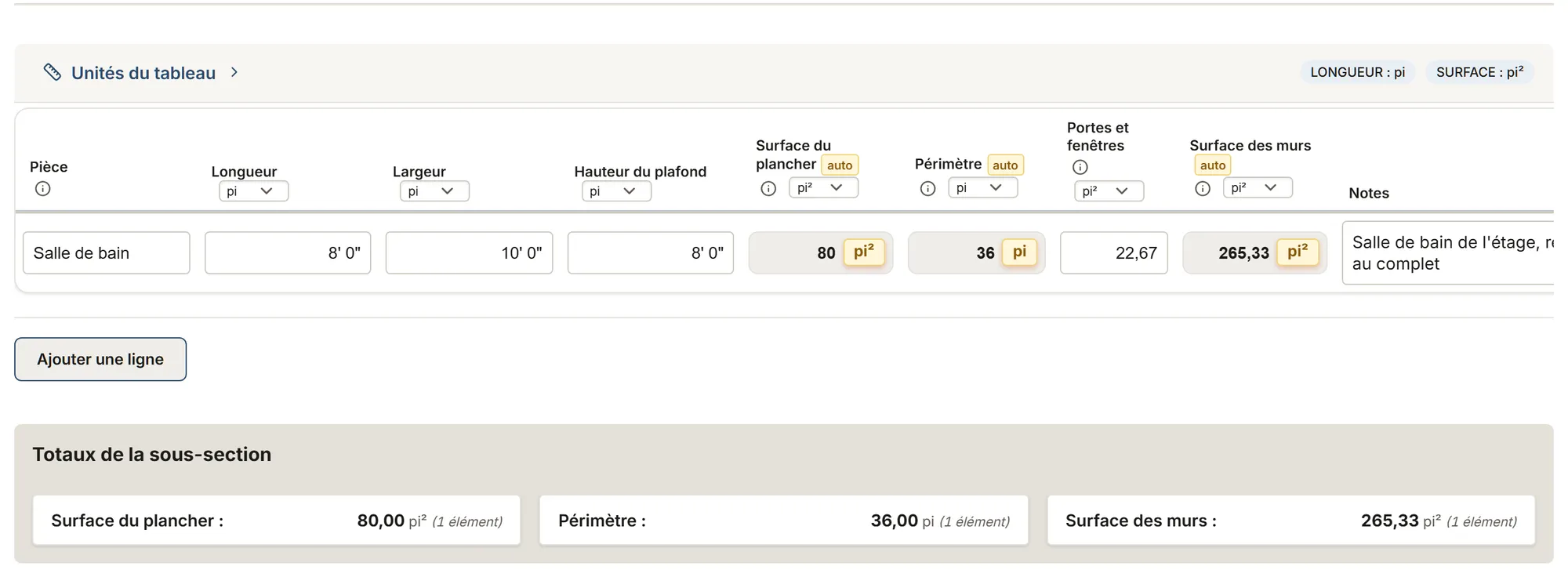
Task: Click the Ajouter une ligne button
Action: [x=100, y=359]
